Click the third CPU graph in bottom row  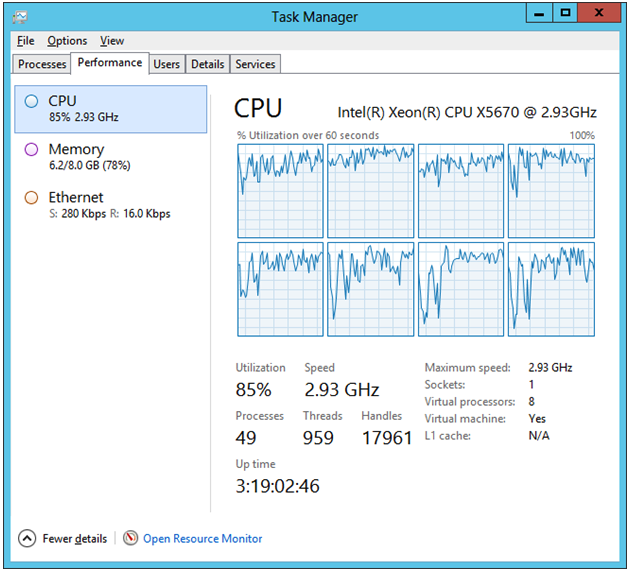click(x=461, y=289)
